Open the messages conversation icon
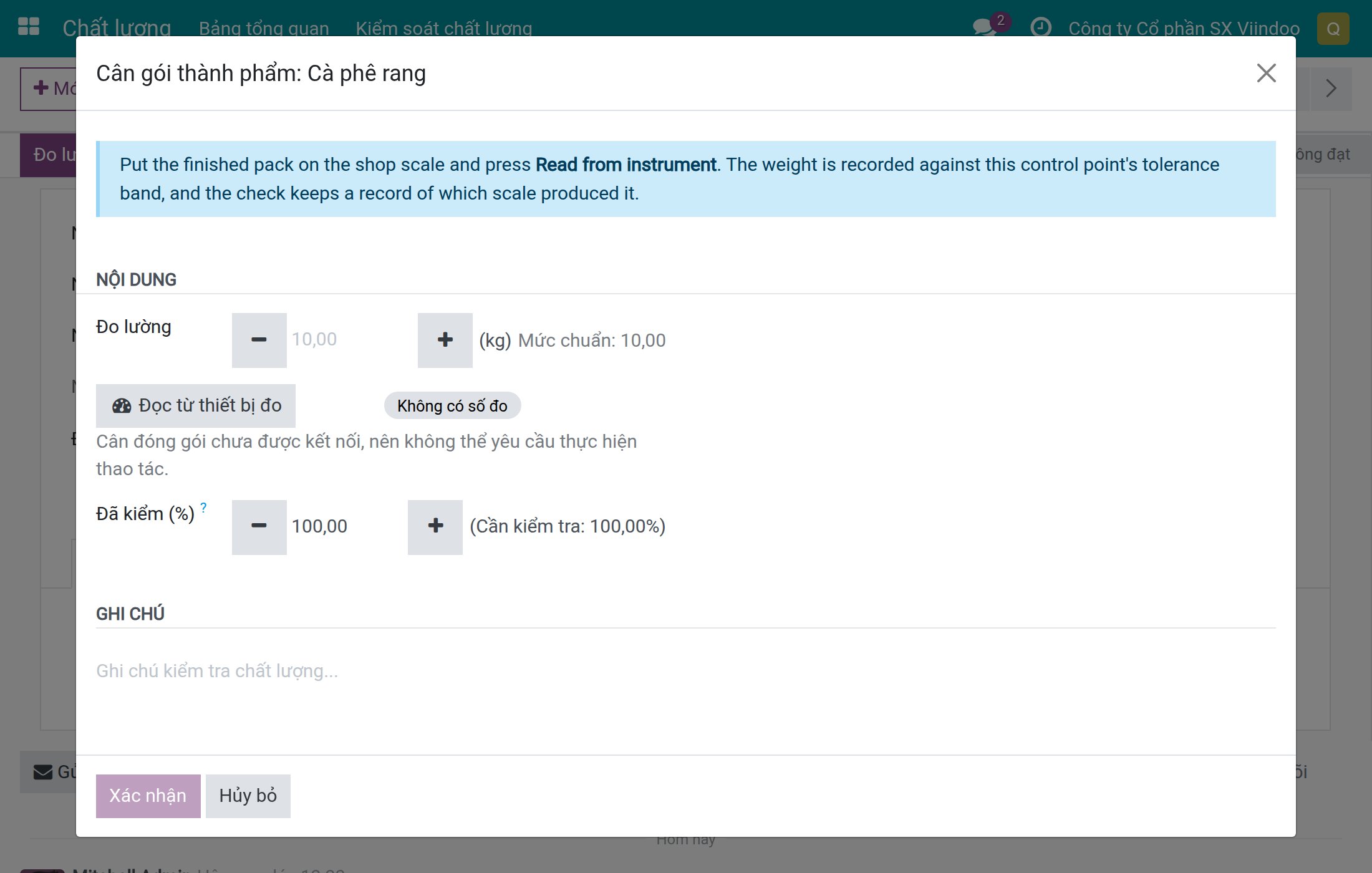1372x873 pixels. (985, 27)
